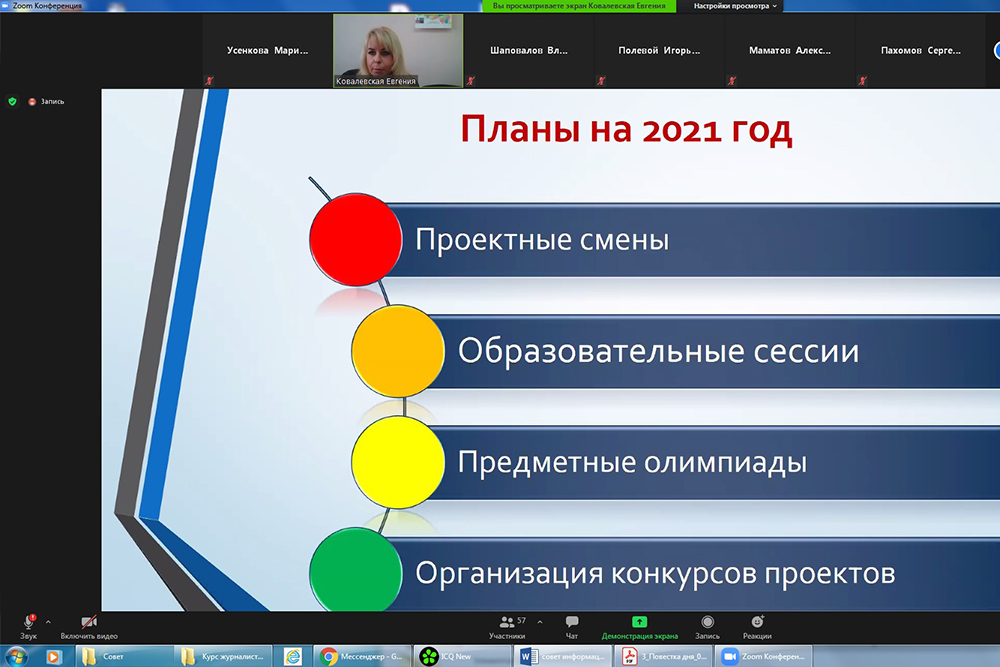This screenshot has width=1000, height=667.
Task: Select participant tile Шаповалов Вл...
Action: (529, 50)
